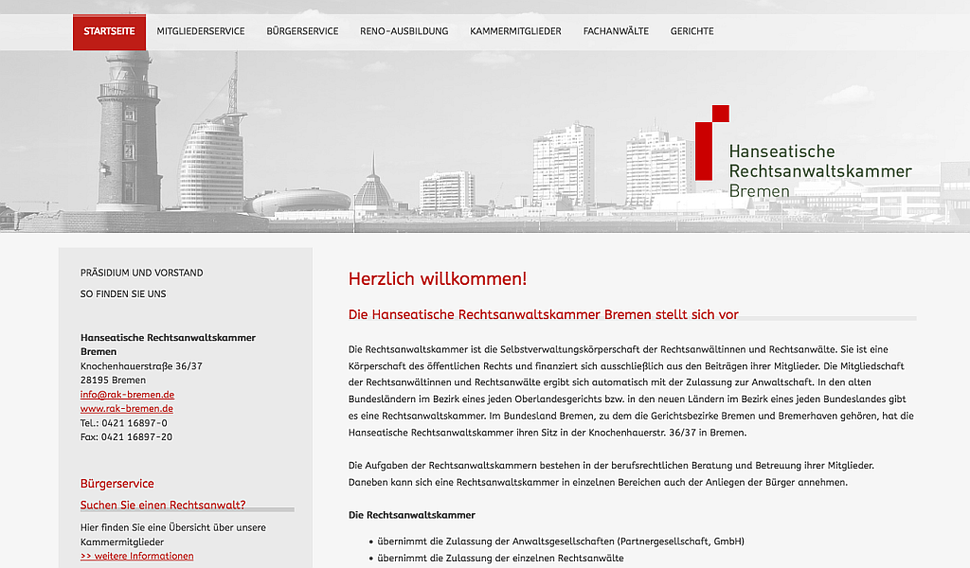Screen dimensions: 970x568
Task: Click the 'Knochenhauerstraße 36/37' address line
Action: [x=141, y=366]
